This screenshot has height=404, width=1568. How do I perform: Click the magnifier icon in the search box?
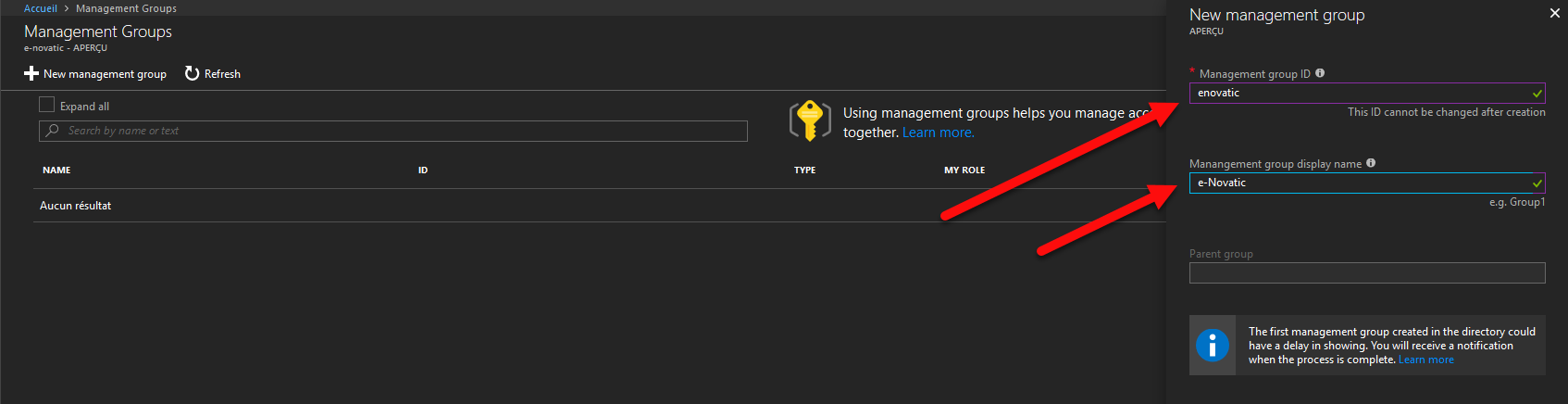(52, 131)
